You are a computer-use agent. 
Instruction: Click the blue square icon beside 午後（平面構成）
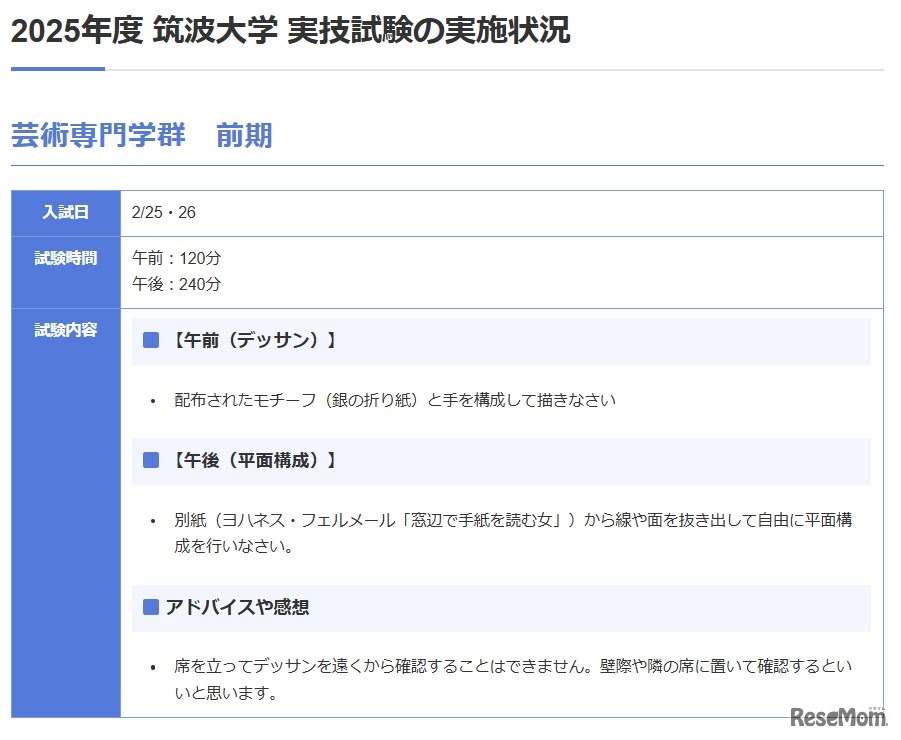click(151, 461)
